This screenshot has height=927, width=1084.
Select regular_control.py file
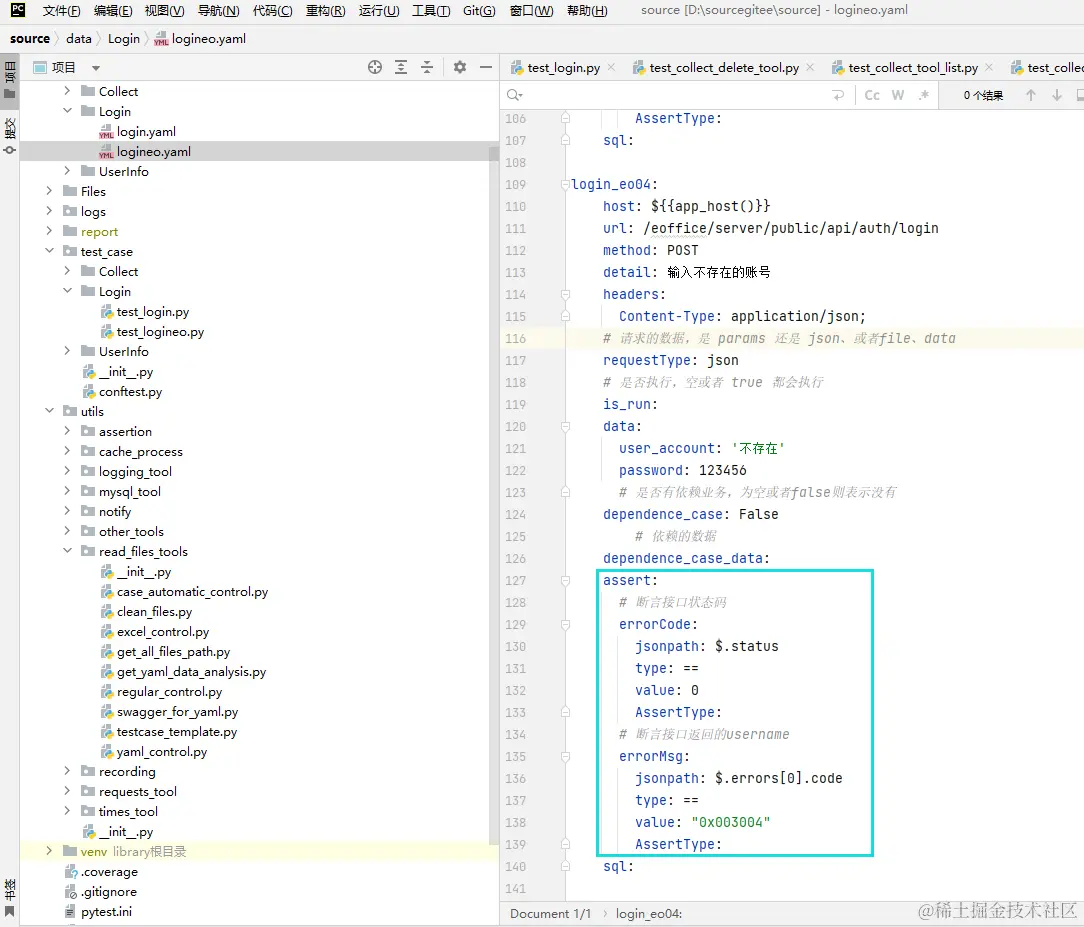pos(169,692)
